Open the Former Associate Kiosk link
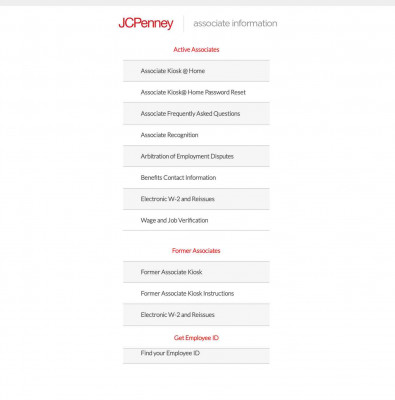 pyautogui.click(x=196, y=272)
